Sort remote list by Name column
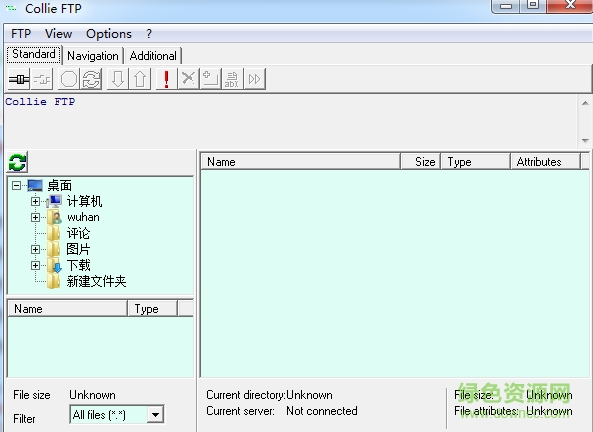The image size is (593, 432). (300, 162)
